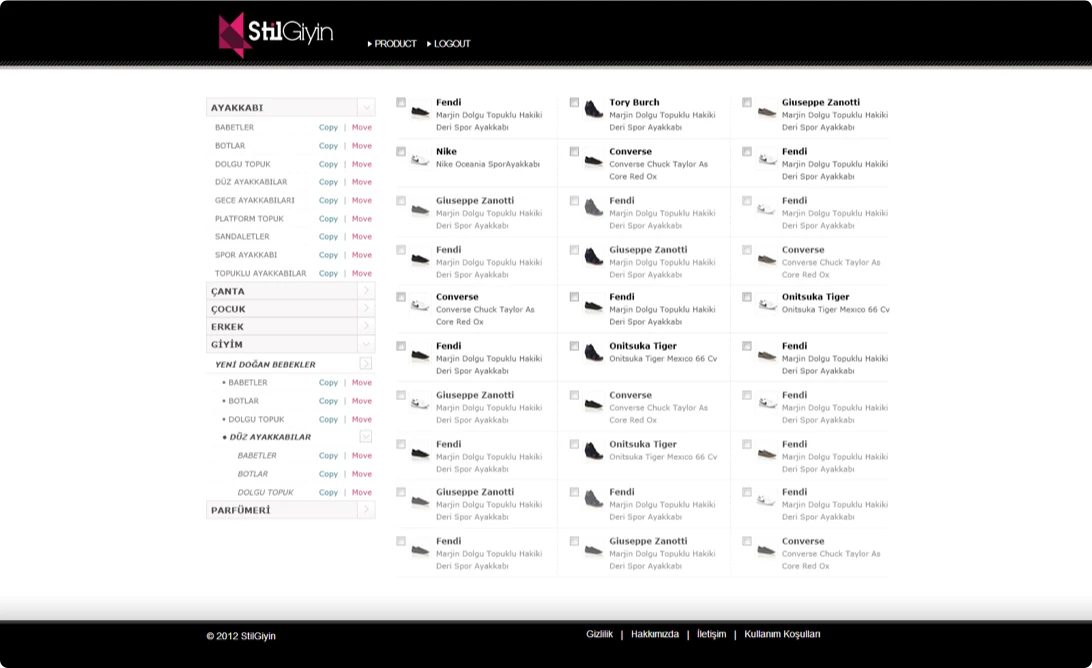The width and height of the screenshot is (1092, 668).
Task: Expand the ERKEK category
Action: coord(366,326)
